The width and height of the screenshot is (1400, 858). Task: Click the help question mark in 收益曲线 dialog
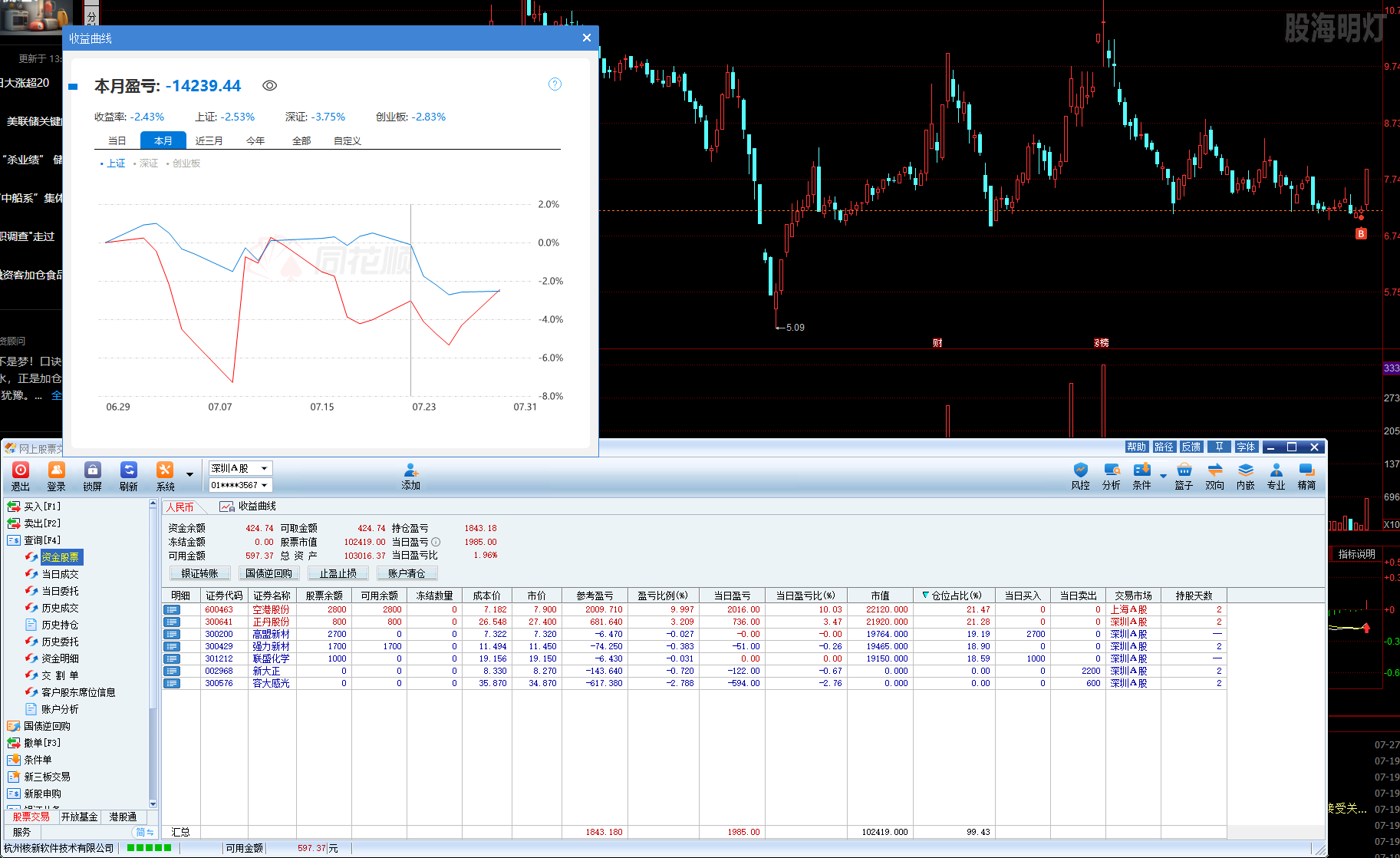[x=555, y=84]
